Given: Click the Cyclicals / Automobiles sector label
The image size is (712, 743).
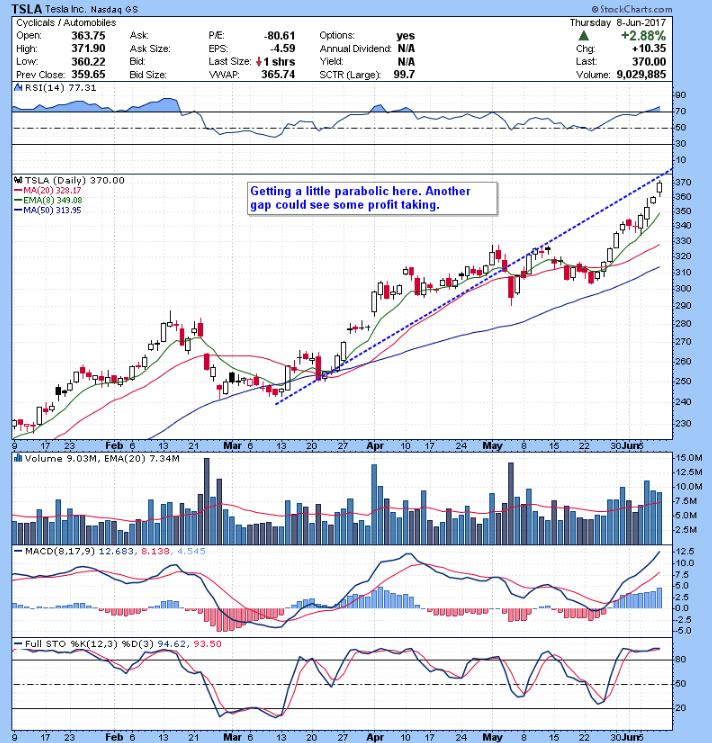Looking at the screenshot, I should tap(62, 21).
